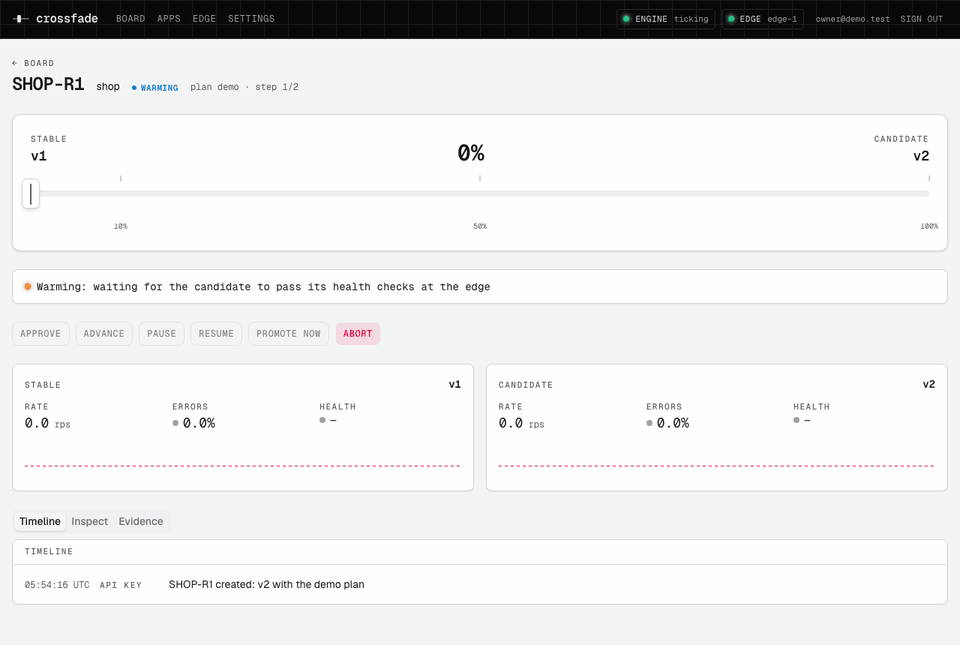This screenshot has height=645, width=960.
Task: Click the Candidate card's health indicator dot
Action: pyautogui.click(x=797, y=420)
